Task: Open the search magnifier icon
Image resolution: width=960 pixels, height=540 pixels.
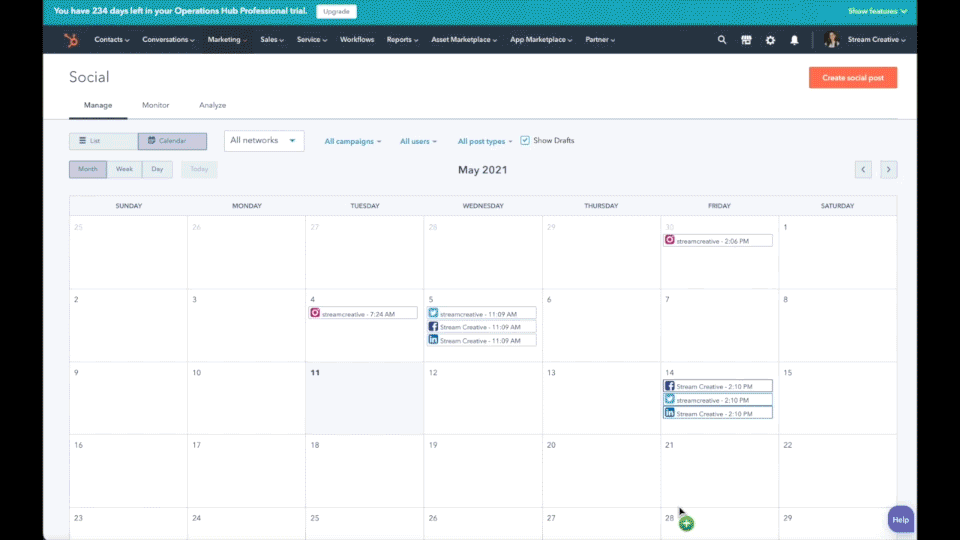Action: pyautogui.click(x=722, y=40)
